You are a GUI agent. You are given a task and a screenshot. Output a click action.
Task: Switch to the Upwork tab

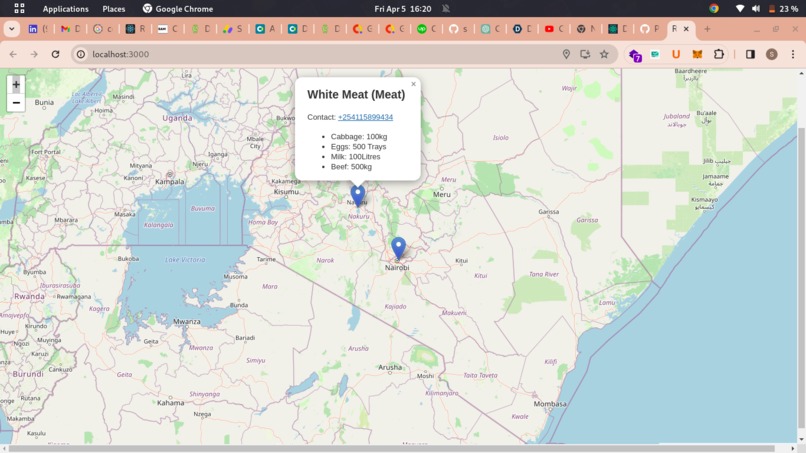(426, 29)
